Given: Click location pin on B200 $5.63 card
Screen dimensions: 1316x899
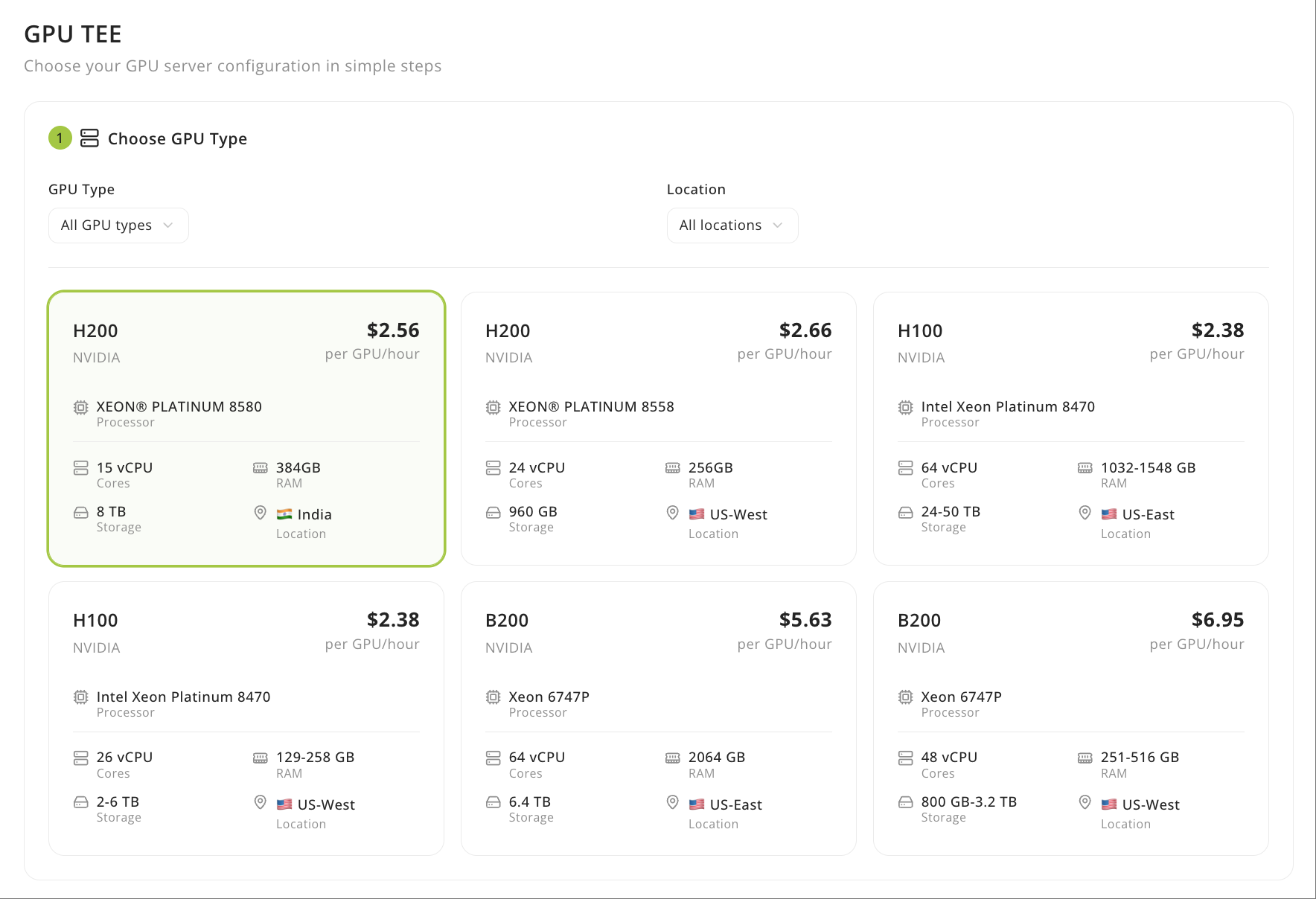Looking at the screenshot, I should click(673, 802).
